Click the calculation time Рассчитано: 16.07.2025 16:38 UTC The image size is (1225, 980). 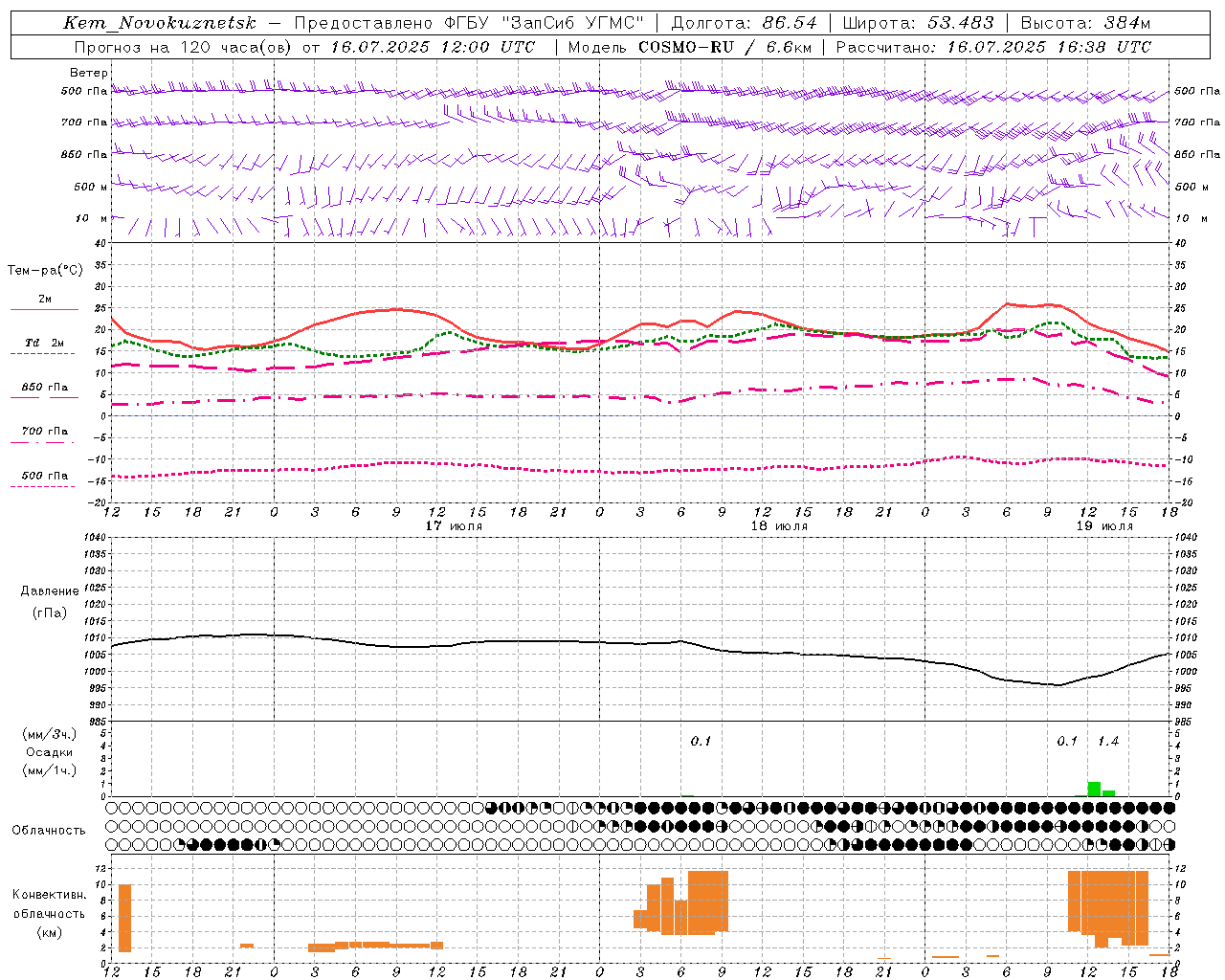[x=994, y=47]
